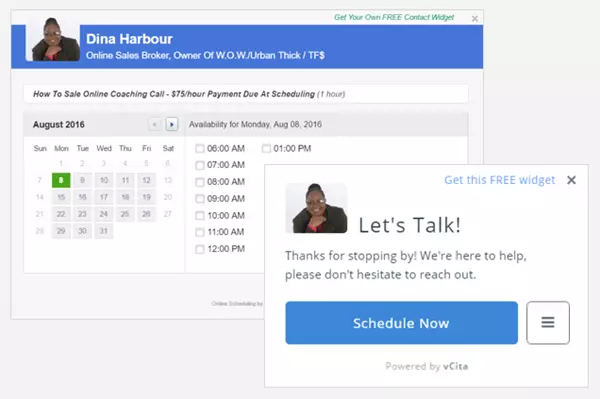Select August 11 on the calendar

point(125,180)
